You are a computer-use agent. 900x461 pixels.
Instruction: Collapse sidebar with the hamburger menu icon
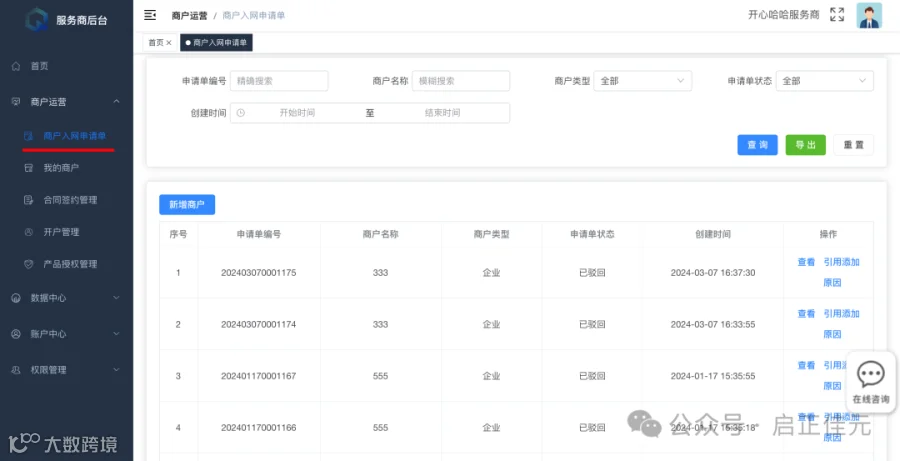point(150,15)
